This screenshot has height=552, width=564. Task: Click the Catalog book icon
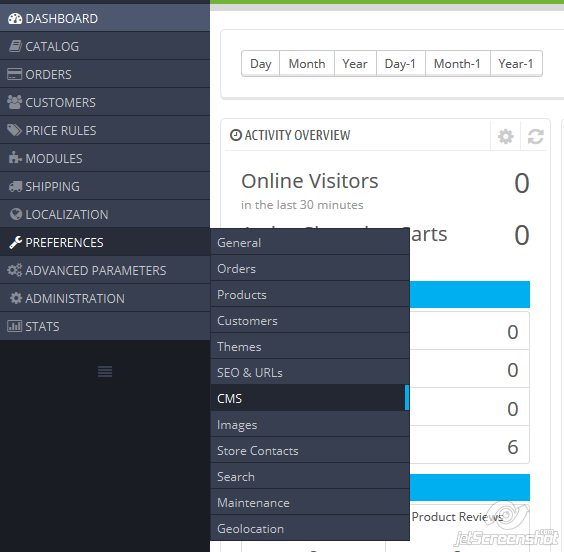pos(15,46)
